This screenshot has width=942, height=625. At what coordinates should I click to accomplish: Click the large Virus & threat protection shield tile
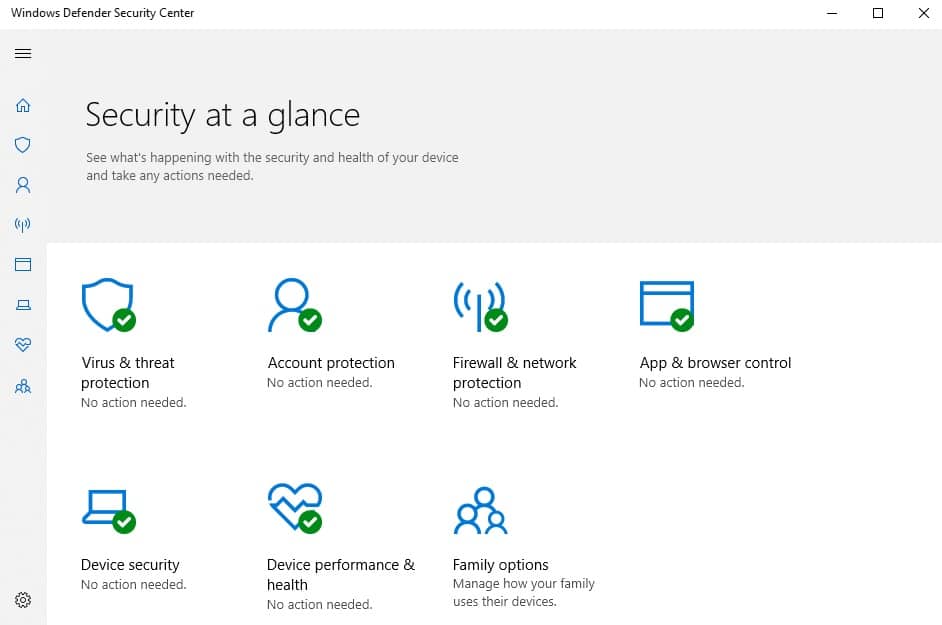click(x=107, y=305)
